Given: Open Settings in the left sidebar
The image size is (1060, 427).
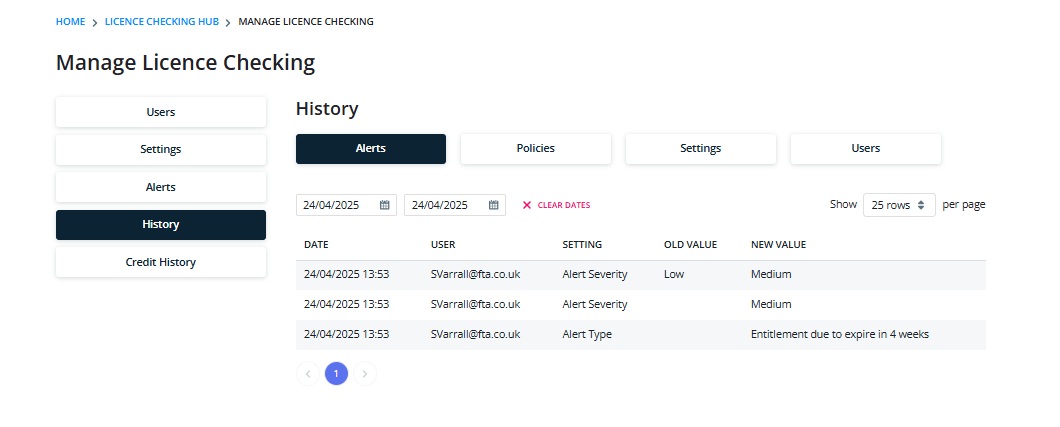Looking at the screenshot, I should [161, 149].
